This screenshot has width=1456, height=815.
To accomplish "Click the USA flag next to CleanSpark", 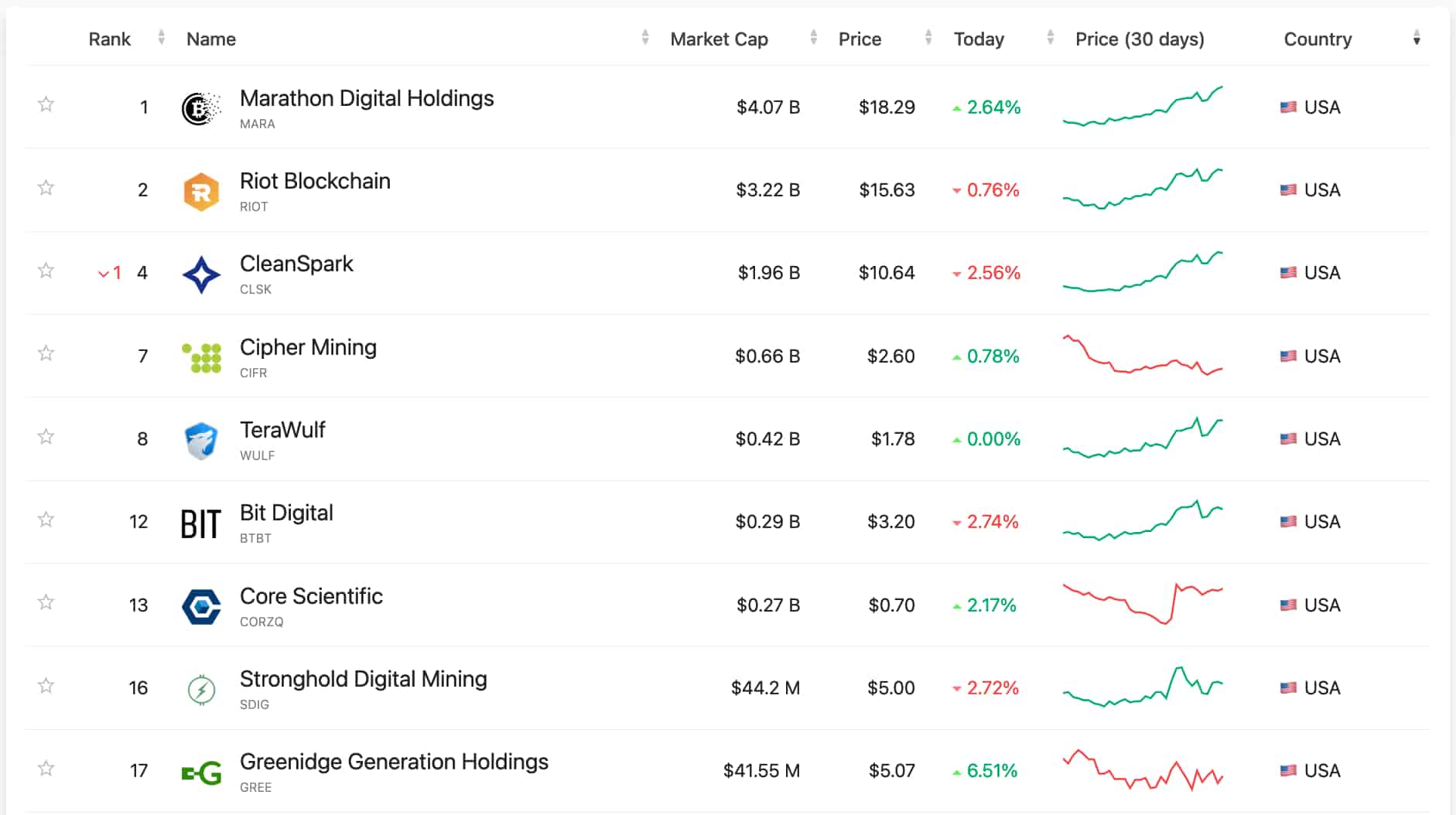I will [1287, 272].
